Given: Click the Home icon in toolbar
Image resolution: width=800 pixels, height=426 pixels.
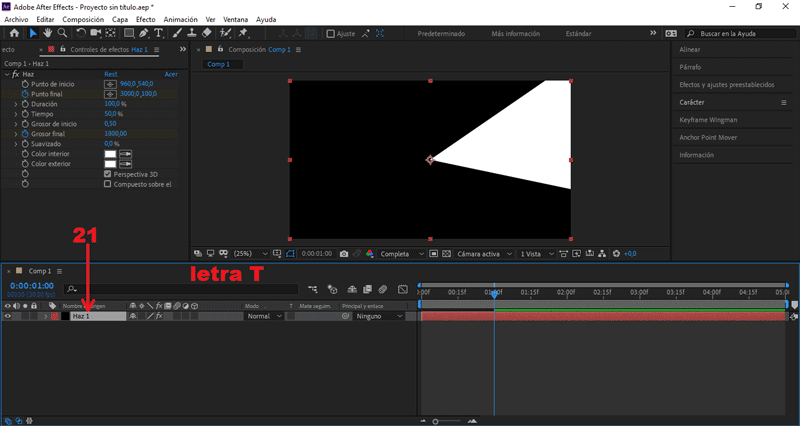Looking at the screenshot, I should (14, 33).
